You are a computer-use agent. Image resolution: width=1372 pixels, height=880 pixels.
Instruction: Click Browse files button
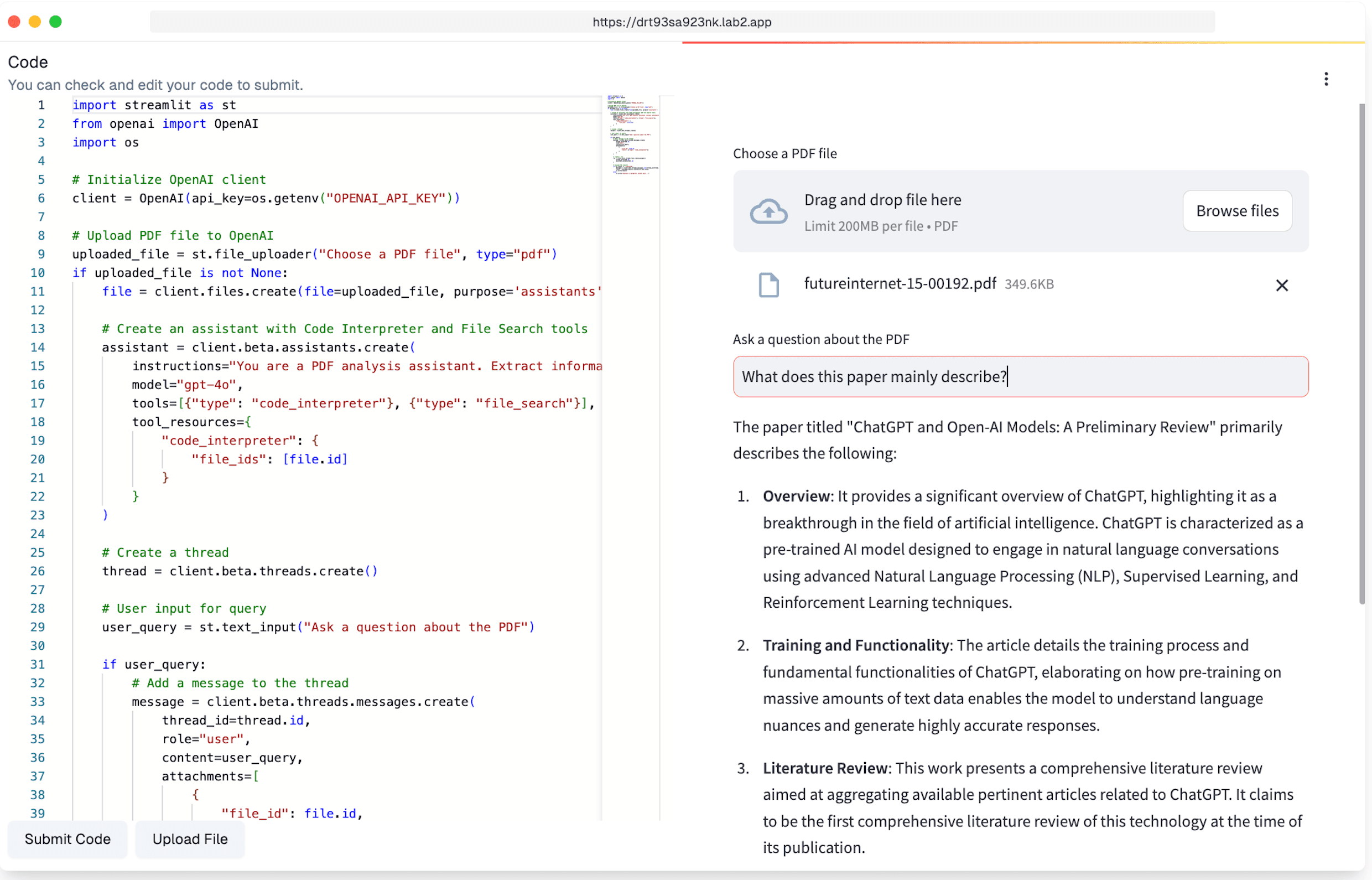point(1237,211)
